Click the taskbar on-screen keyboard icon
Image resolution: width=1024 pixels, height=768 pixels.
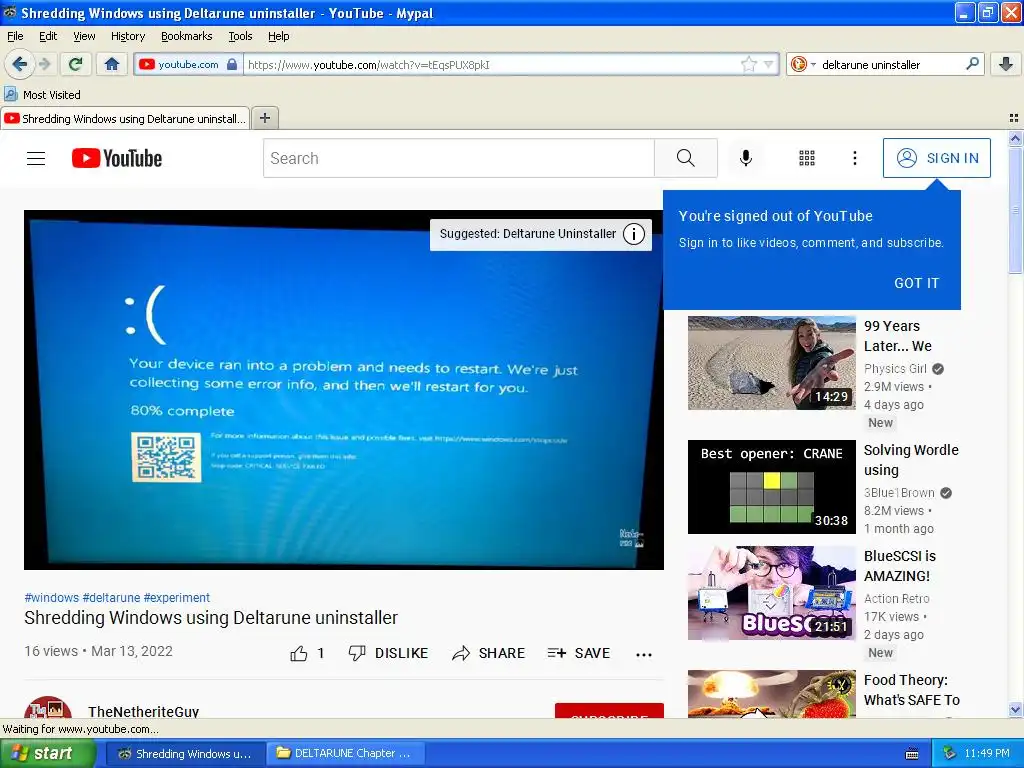[912, 754]
